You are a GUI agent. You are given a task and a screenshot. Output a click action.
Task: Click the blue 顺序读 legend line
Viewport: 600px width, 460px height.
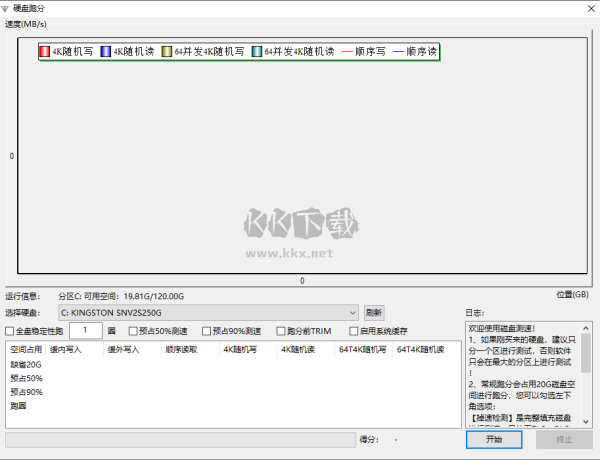[x=398, y=52]
